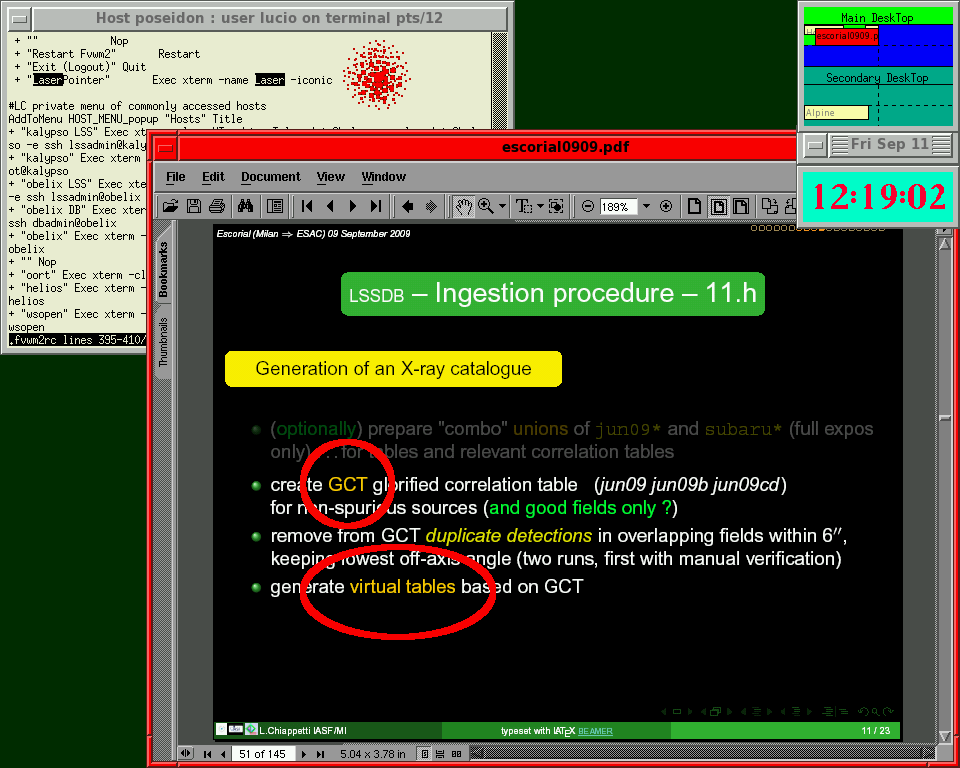The height and width of the screenshot is (768, 960).
Task: Toggle the navigation pane toolbar icon
Action: 275,206
